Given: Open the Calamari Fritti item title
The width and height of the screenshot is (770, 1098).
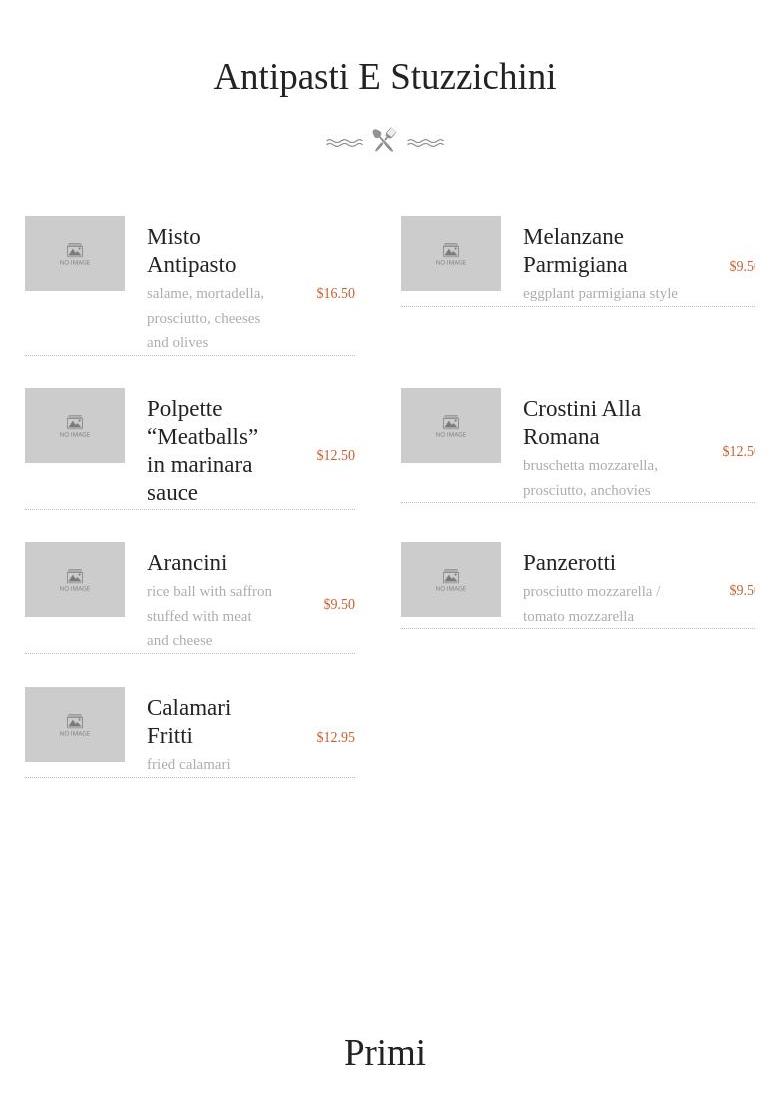Looking at the screenshot, I should tap(188, 722).
